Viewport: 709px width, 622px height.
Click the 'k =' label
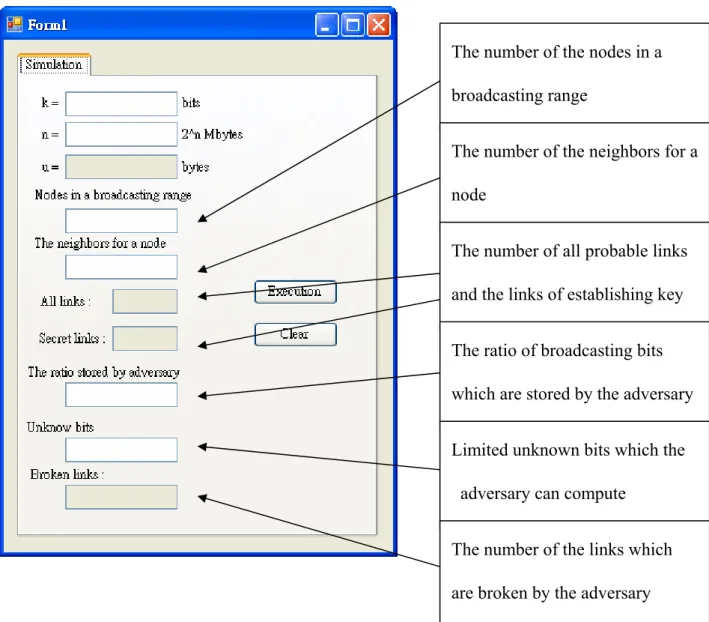[50, 103]
